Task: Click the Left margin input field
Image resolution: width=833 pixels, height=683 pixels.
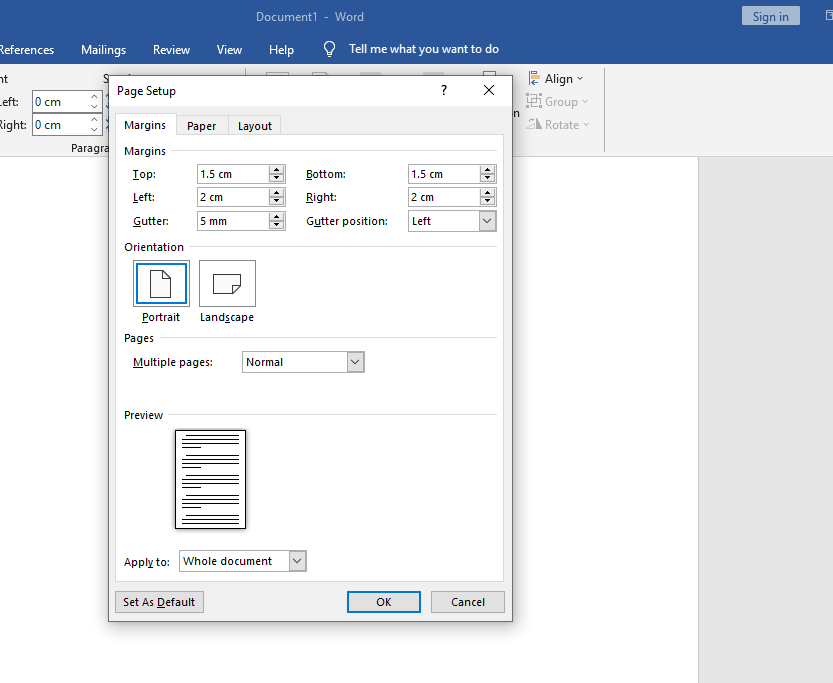Action: coord(233,198)
